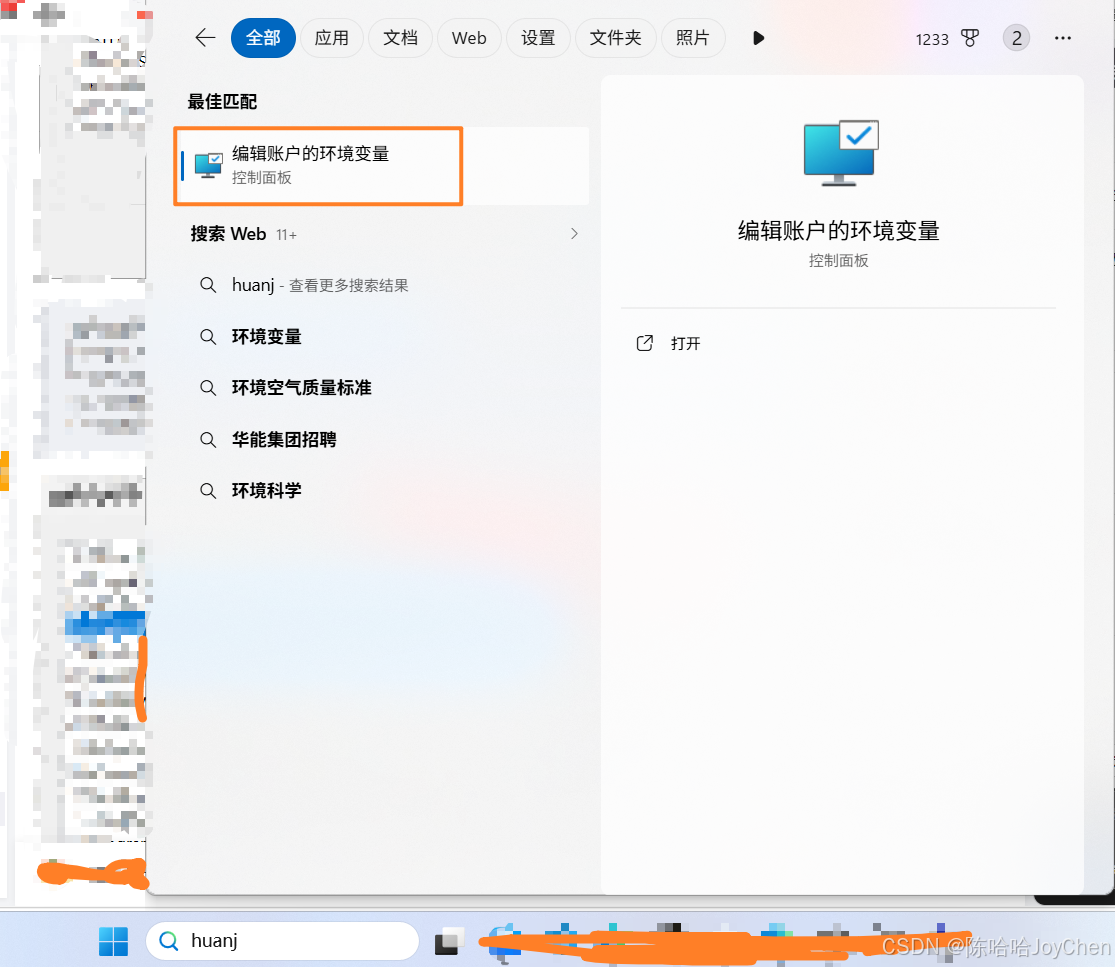Switch to the 照片 filter tab
This screenshot has height=967, width=1115.
point(693,38)
